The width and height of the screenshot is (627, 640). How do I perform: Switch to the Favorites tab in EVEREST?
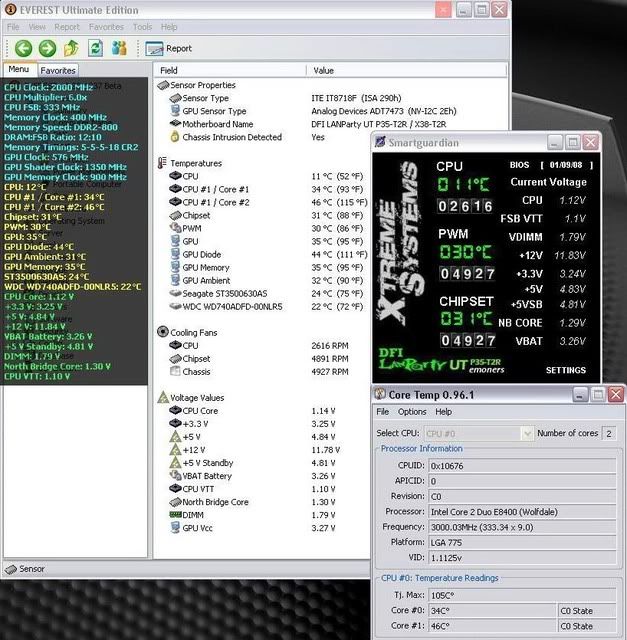[58, 70]
